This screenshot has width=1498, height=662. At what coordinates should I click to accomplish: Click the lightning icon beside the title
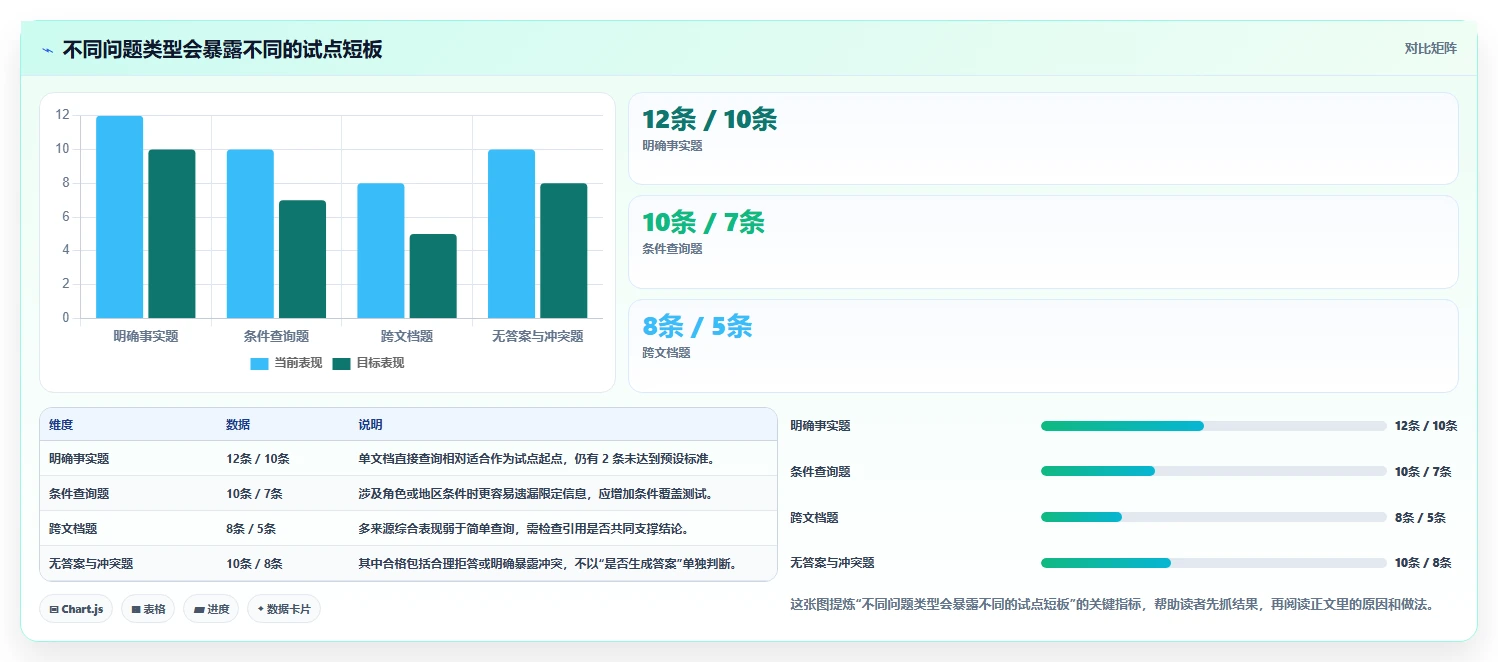tap(47, 50)
